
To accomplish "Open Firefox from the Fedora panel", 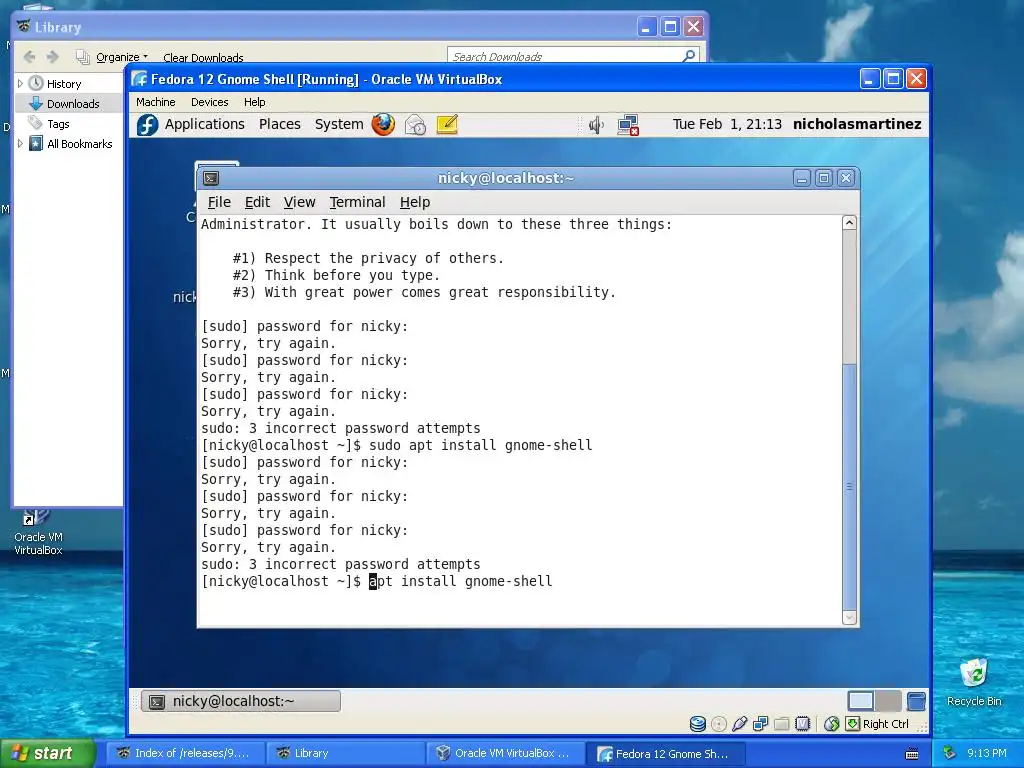I will tap(383, 124).
